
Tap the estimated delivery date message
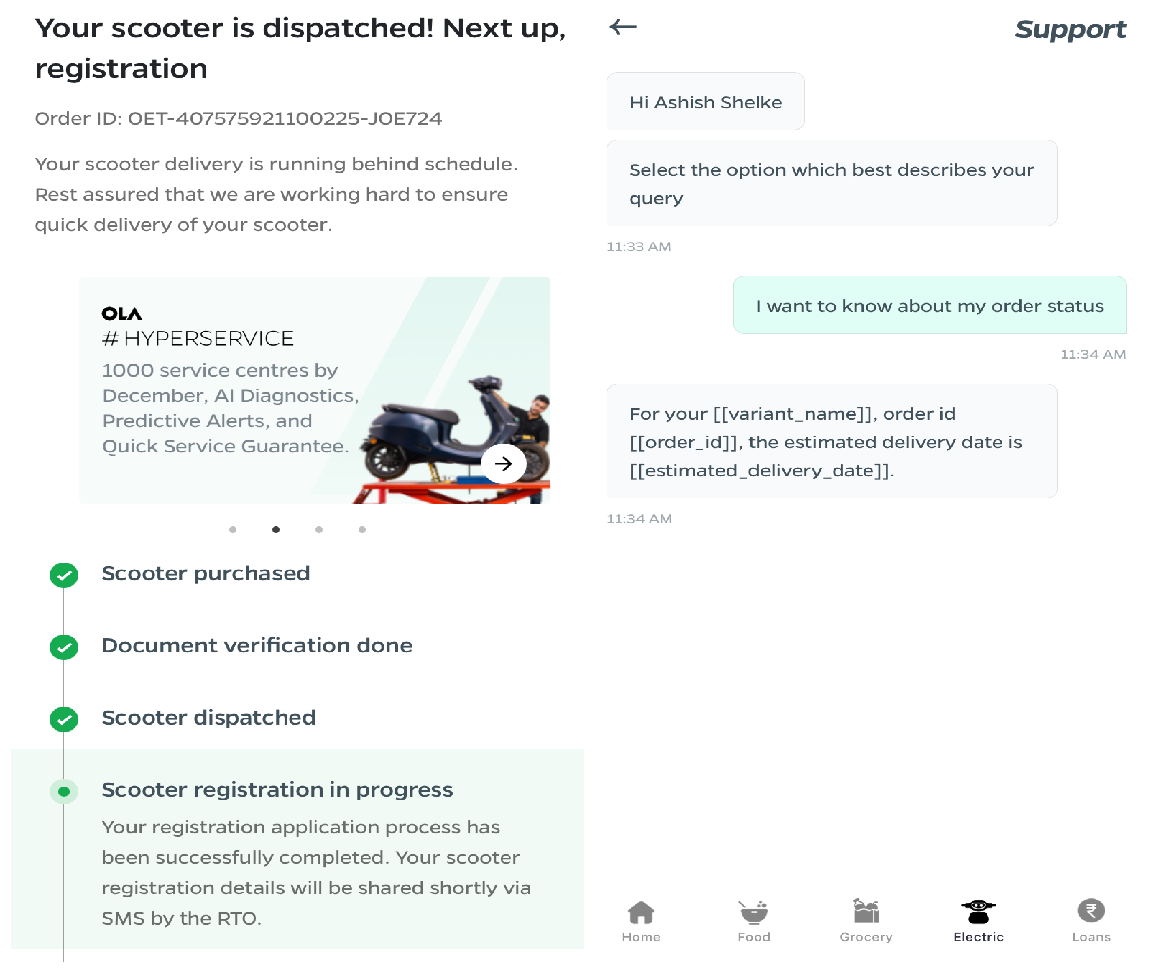coord(831,441)
